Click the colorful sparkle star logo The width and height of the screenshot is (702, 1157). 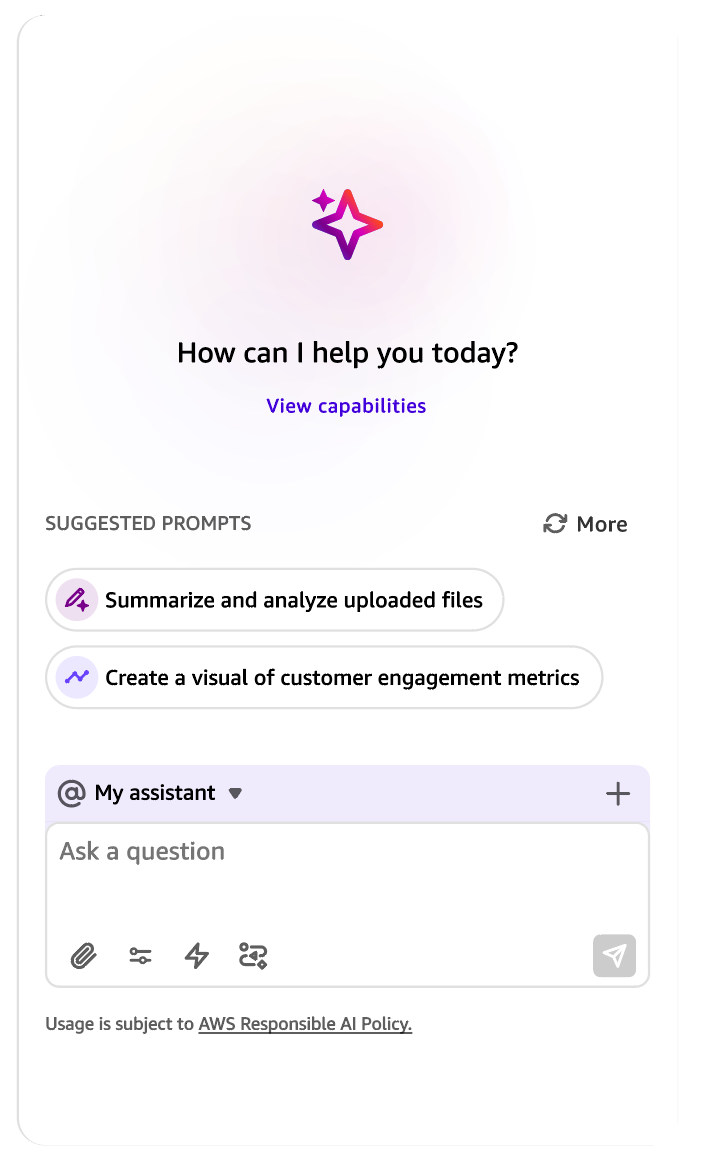click(x=347, y=224)
